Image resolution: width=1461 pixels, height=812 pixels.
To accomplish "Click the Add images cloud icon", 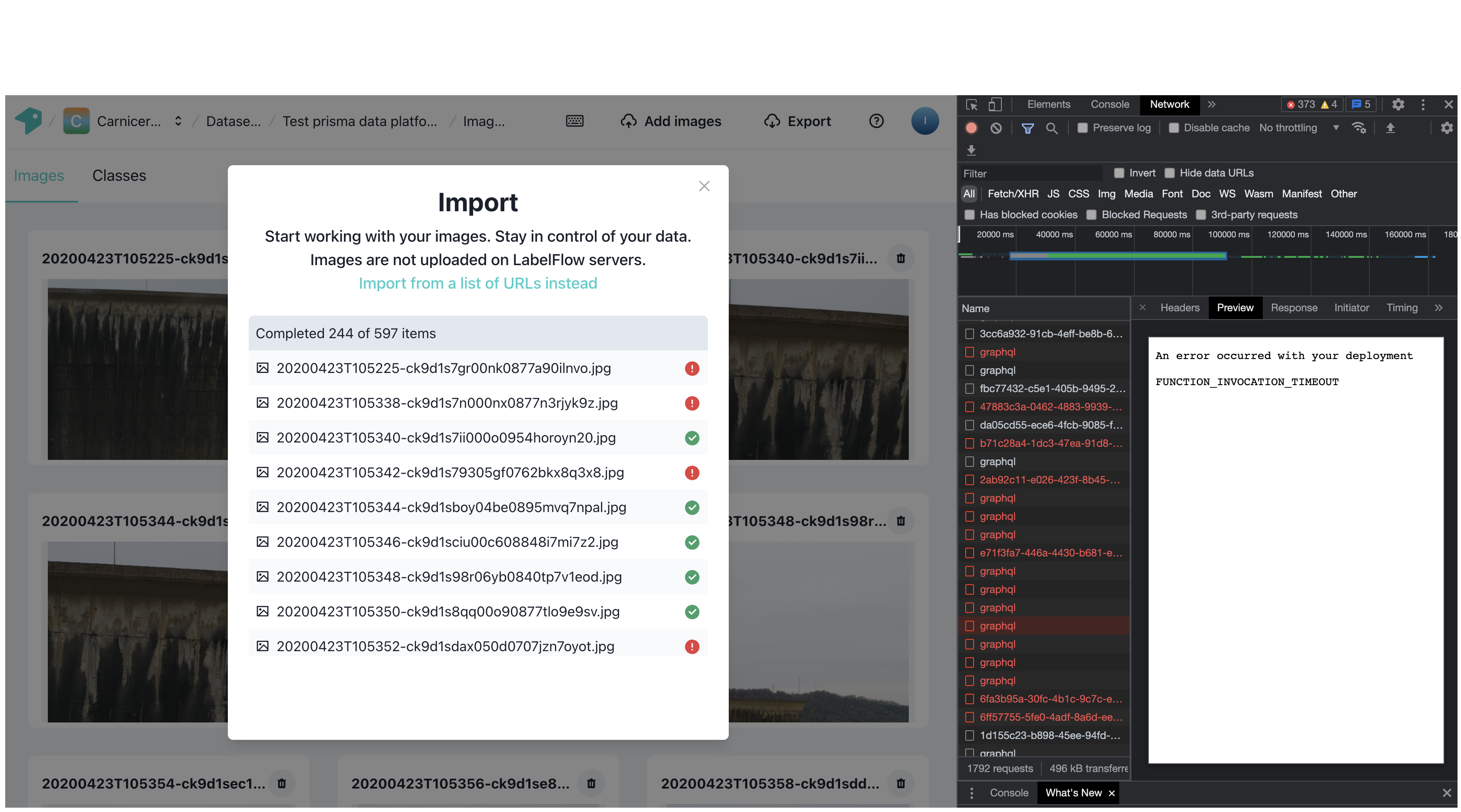I will [x=628, y=121].
